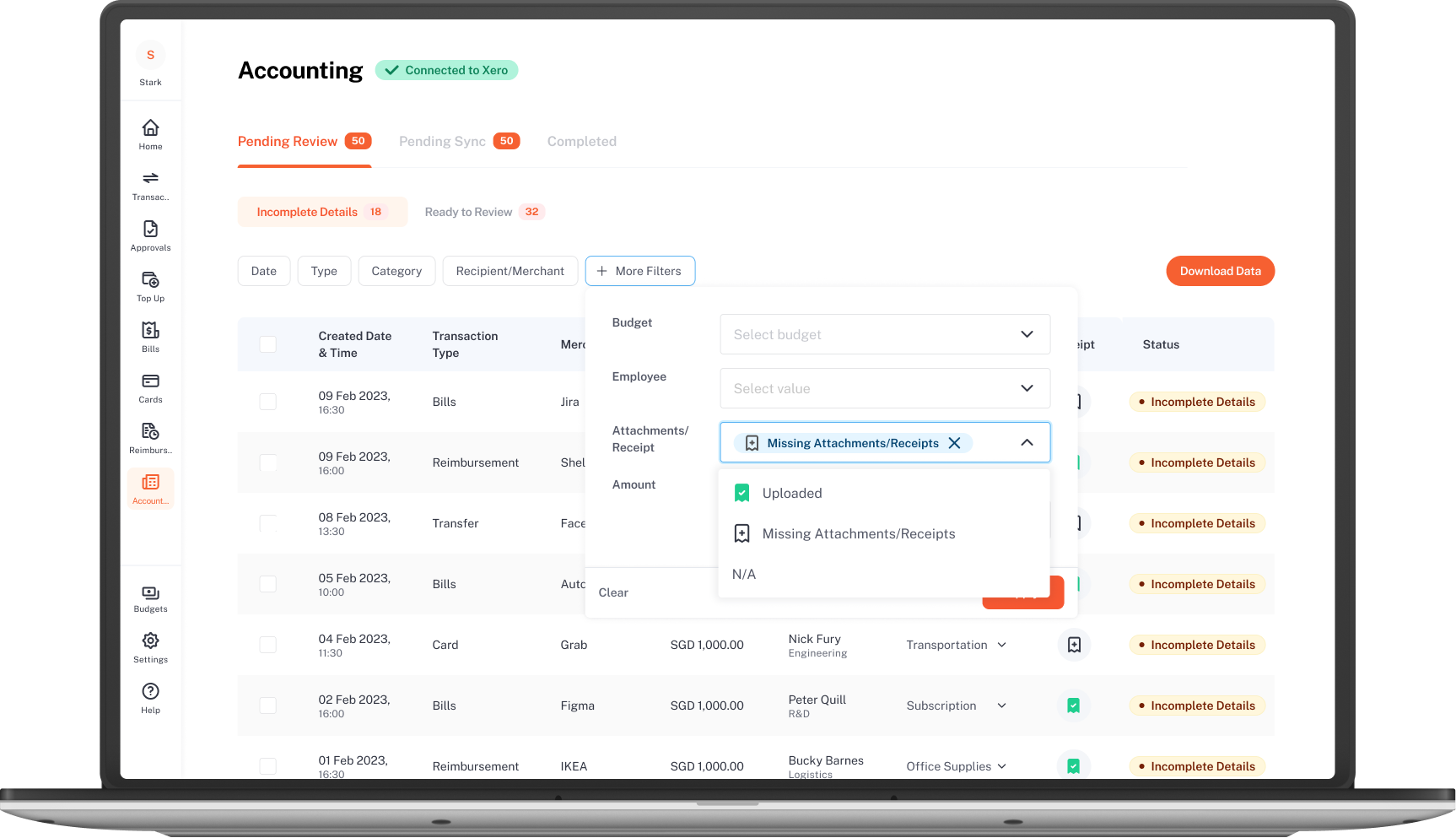Click the Created Date & Time header

pyautogui.click(x=355, y=344)
